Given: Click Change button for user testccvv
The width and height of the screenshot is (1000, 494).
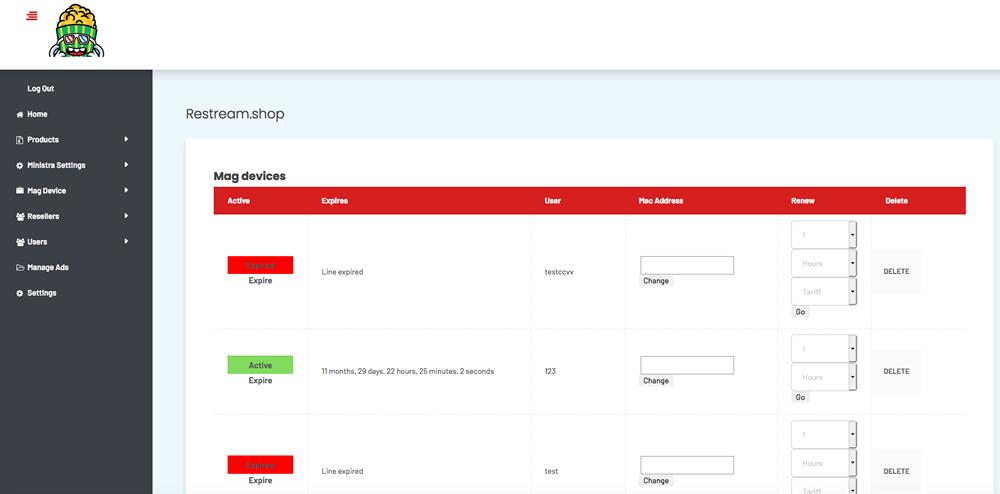Looking at the screenshot, I should 656,280.
